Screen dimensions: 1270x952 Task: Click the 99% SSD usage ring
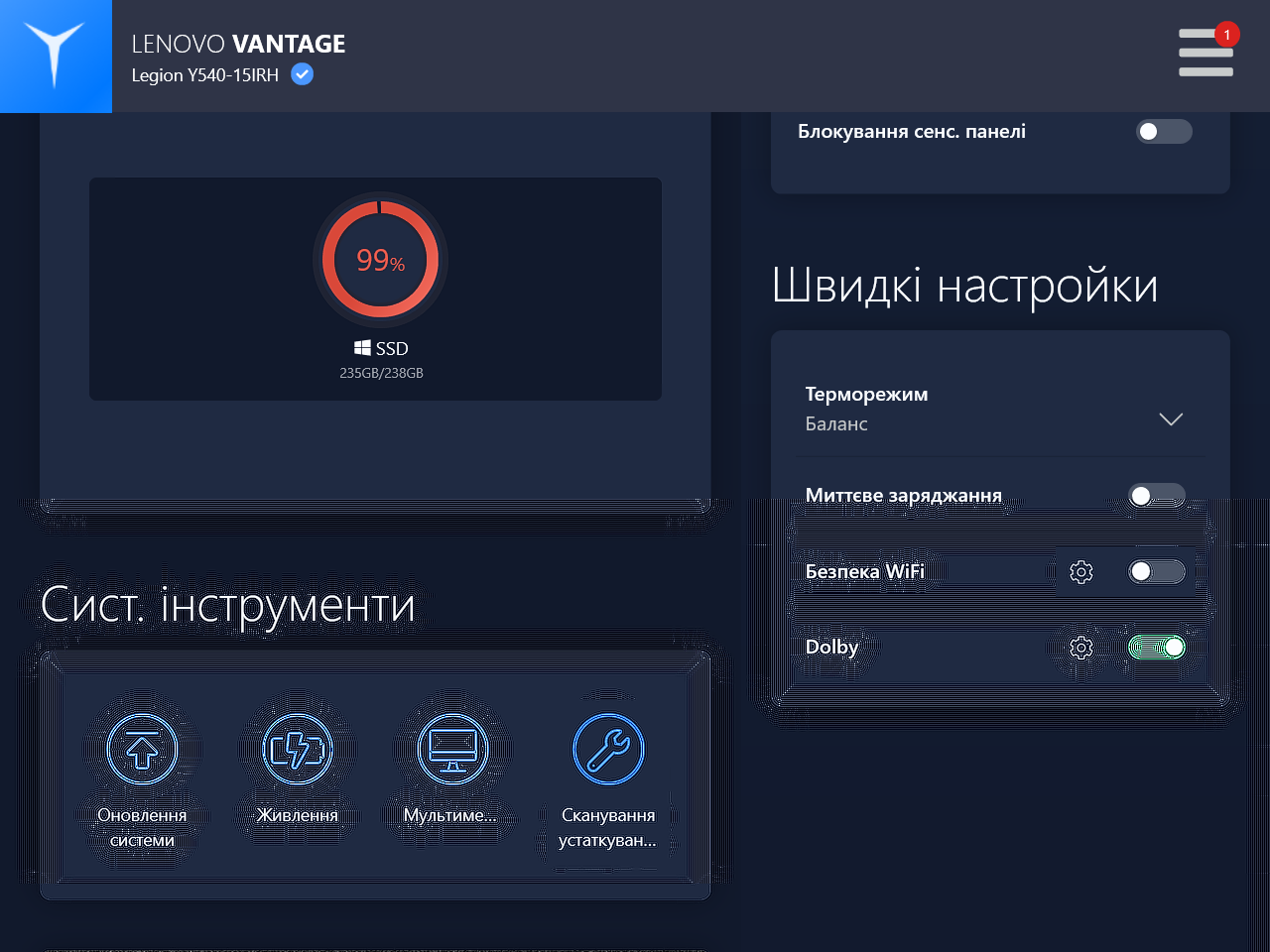click(381, 260)
